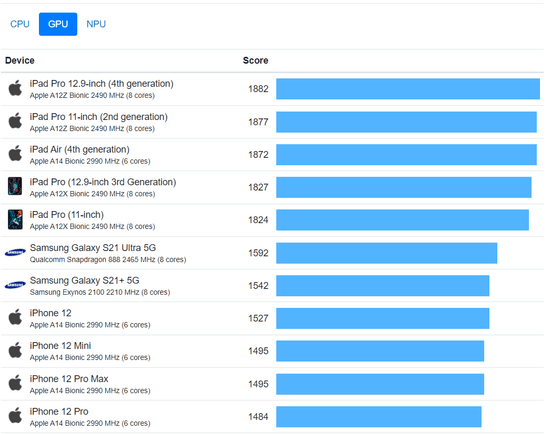Image resolution: width=560 pixels, height=434 pixels.
Task: Click the score value 1827
Action: click(258, 187)
